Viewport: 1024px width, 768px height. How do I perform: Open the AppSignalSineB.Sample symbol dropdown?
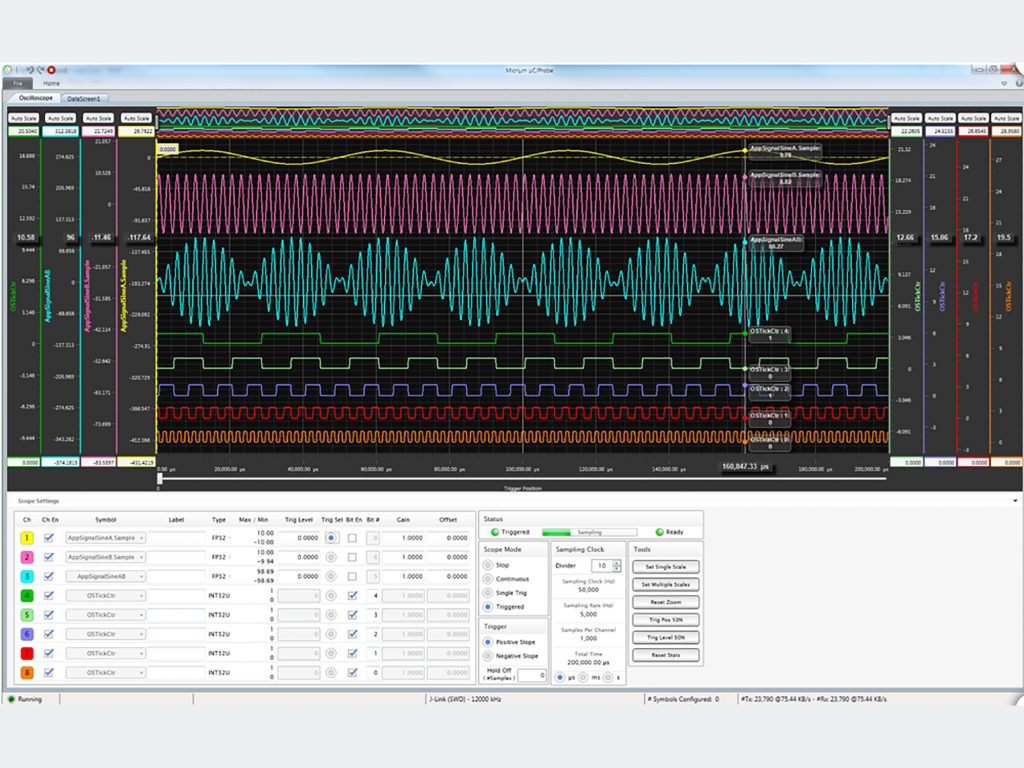click(x=105, y=557)
